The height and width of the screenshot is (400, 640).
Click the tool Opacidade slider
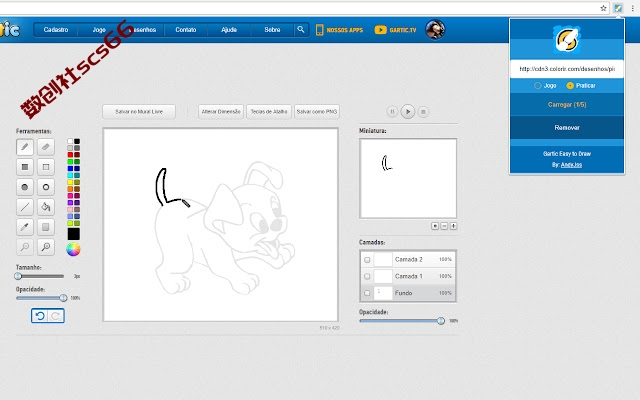[40, 298]
